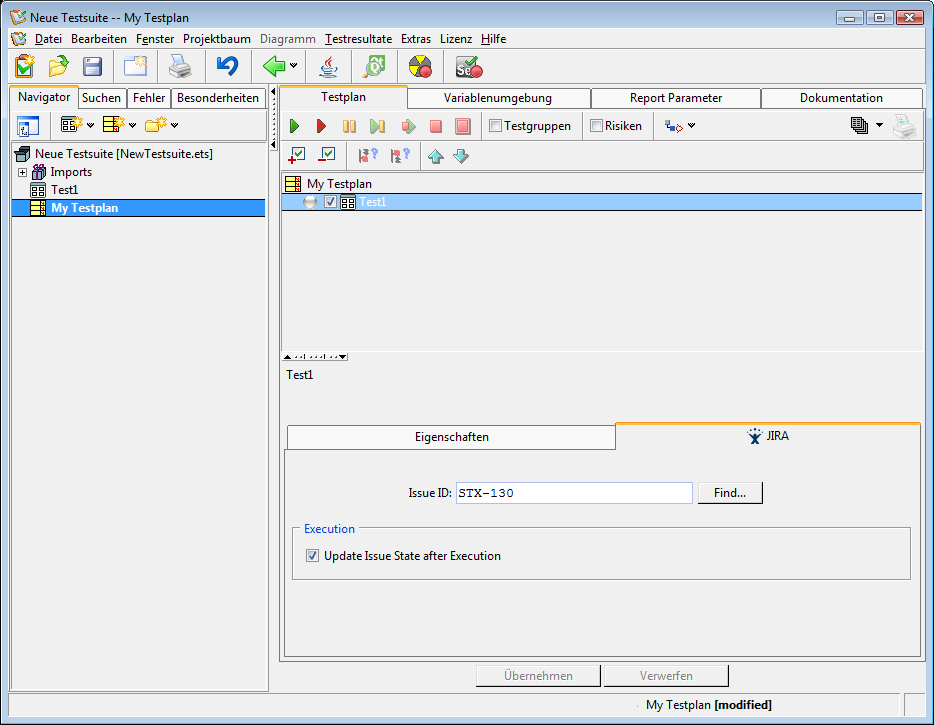
Task: Open the Testresultate menu
Action: point(358,39)
